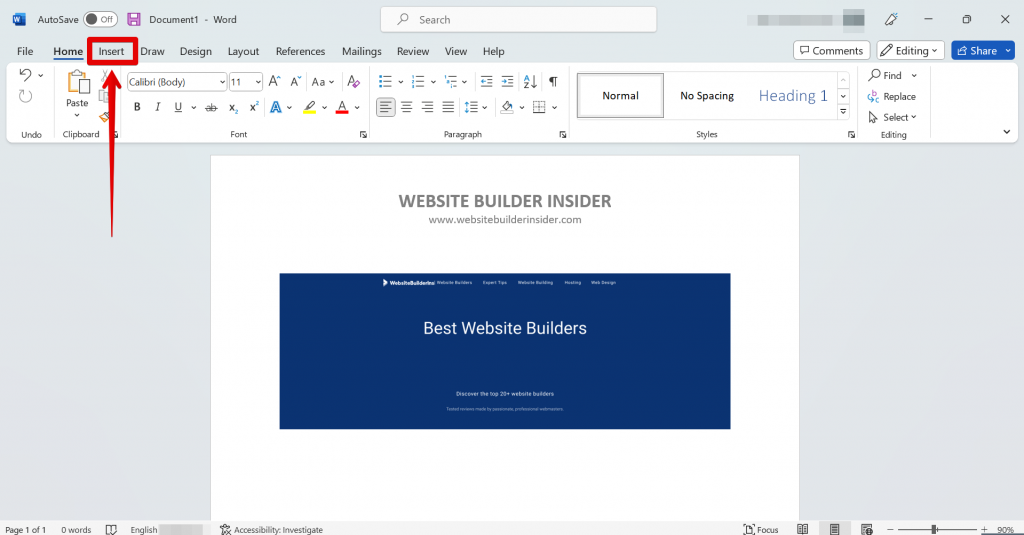Align text left

(x=386, y=107)
